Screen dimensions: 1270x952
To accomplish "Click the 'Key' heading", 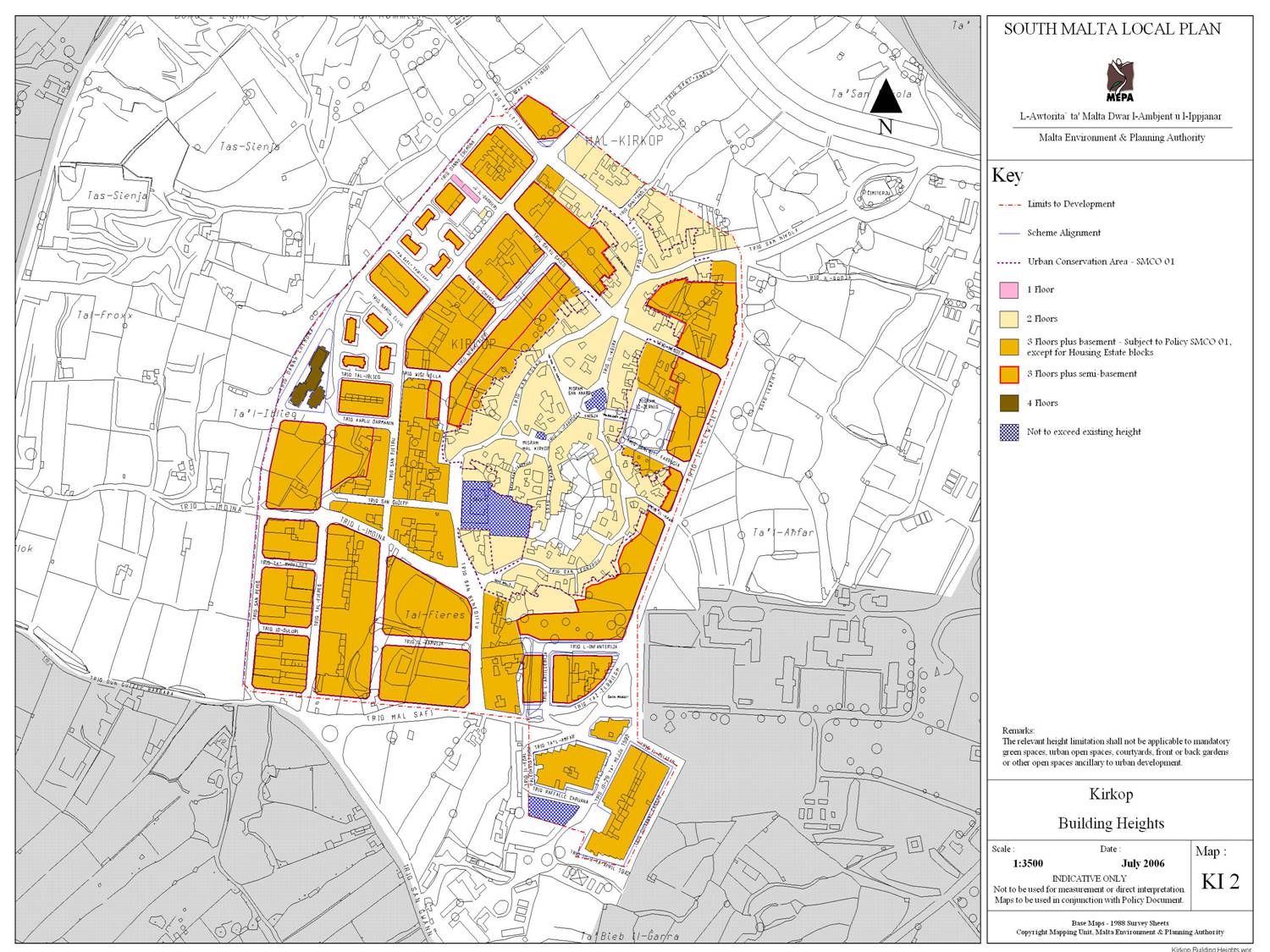I will [1008, 175].
